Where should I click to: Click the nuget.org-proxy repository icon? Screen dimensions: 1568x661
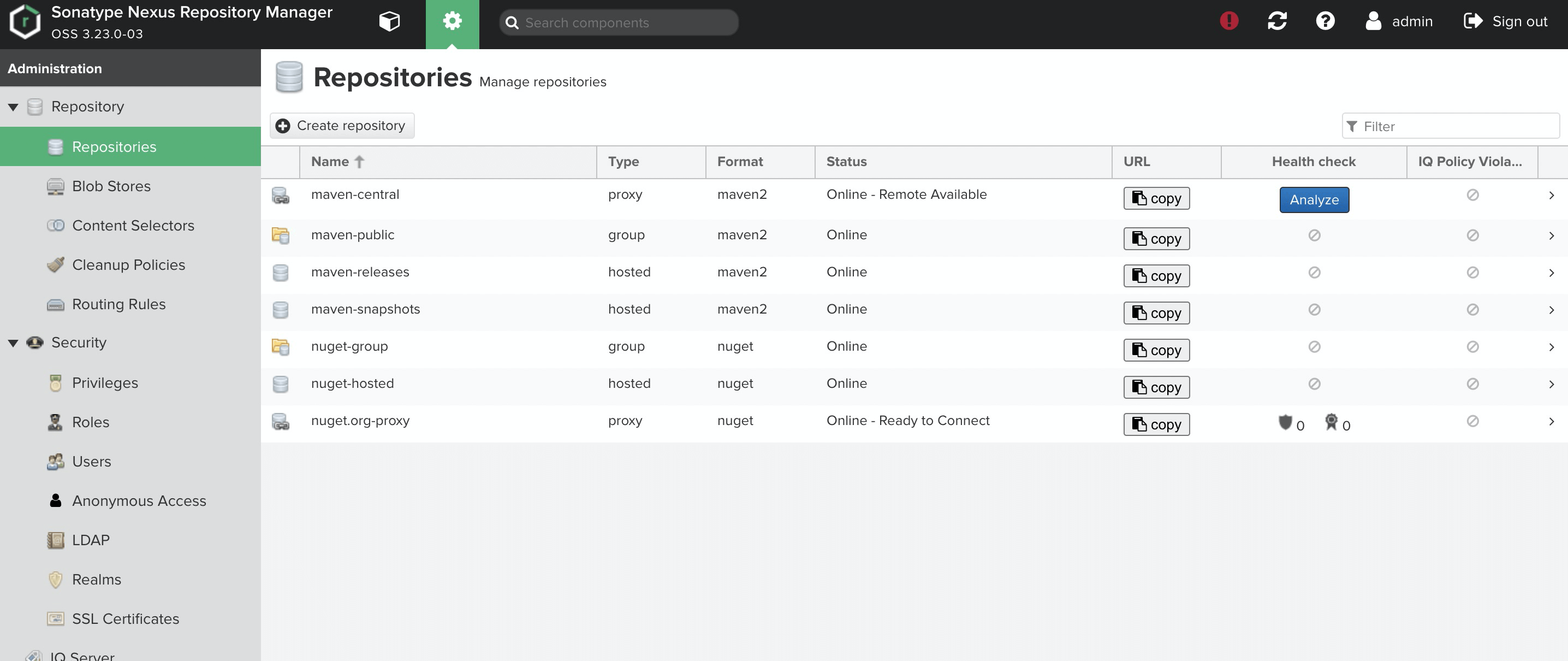[x=281, y=422]
